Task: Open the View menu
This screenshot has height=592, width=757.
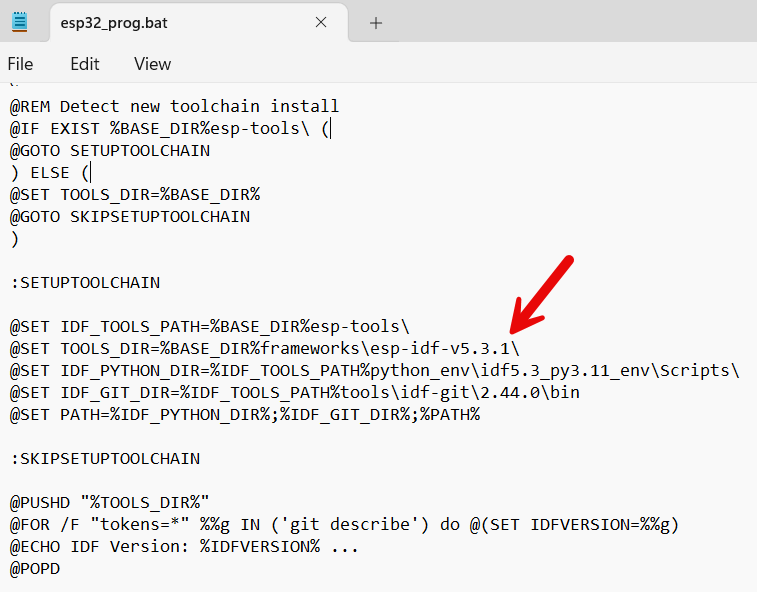Action: pyautogui.click(x=152, y=64)
